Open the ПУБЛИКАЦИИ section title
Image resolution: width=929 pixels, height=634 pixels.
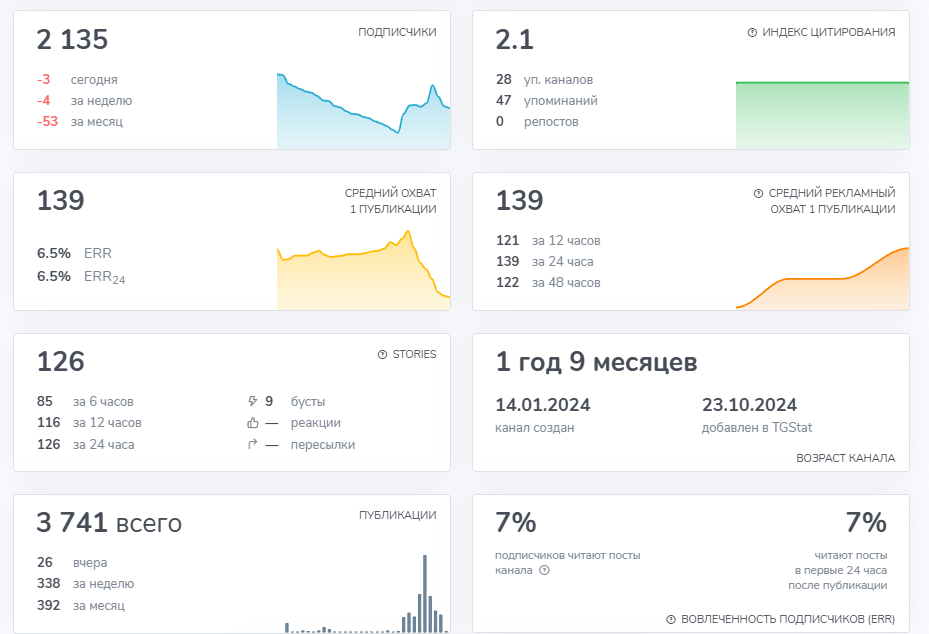pos(397,515)
